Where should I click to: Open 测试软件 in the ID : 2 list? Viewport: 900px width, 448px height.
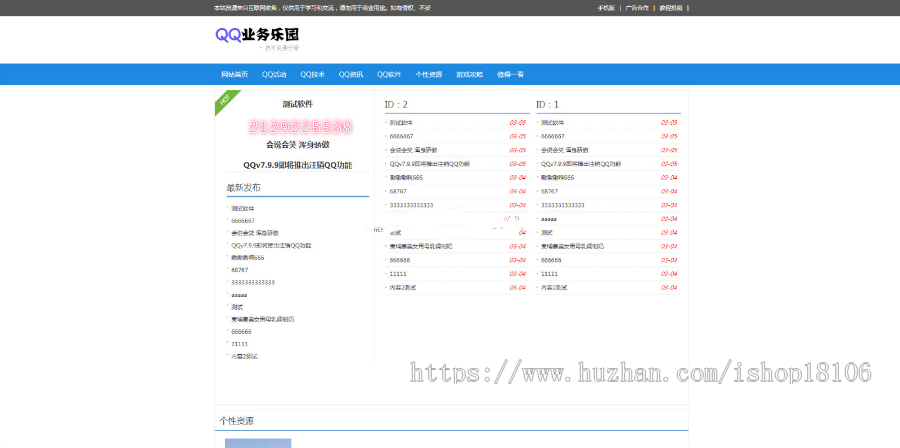401,123
